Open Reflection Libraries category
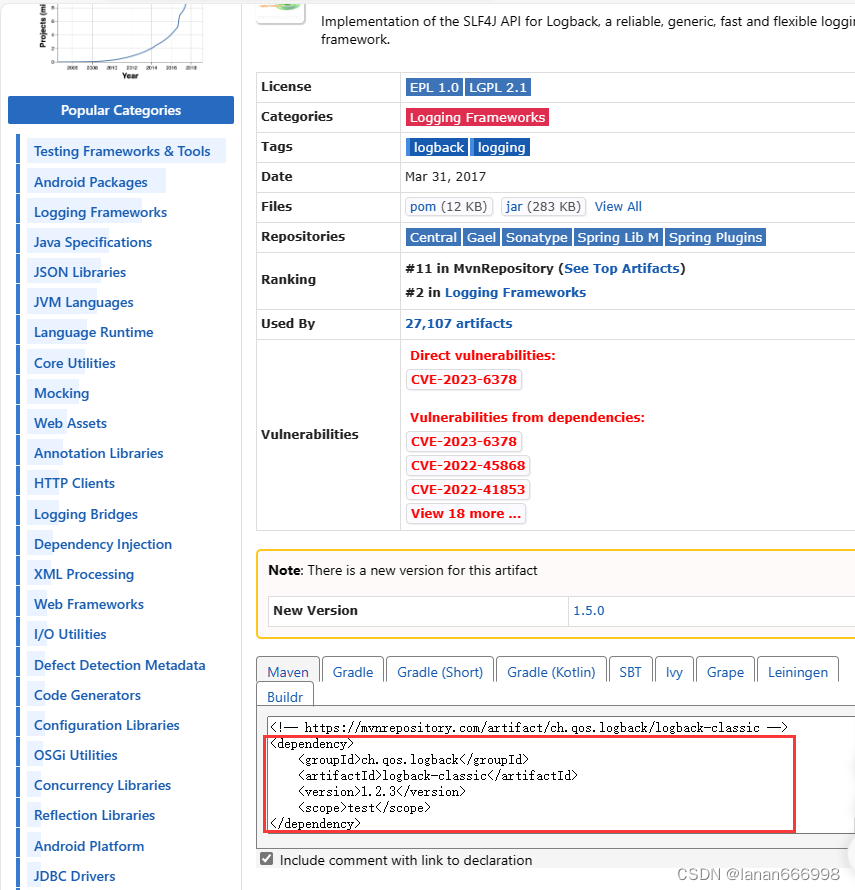This screenshot has height=890, width=855. pos(95,816)
